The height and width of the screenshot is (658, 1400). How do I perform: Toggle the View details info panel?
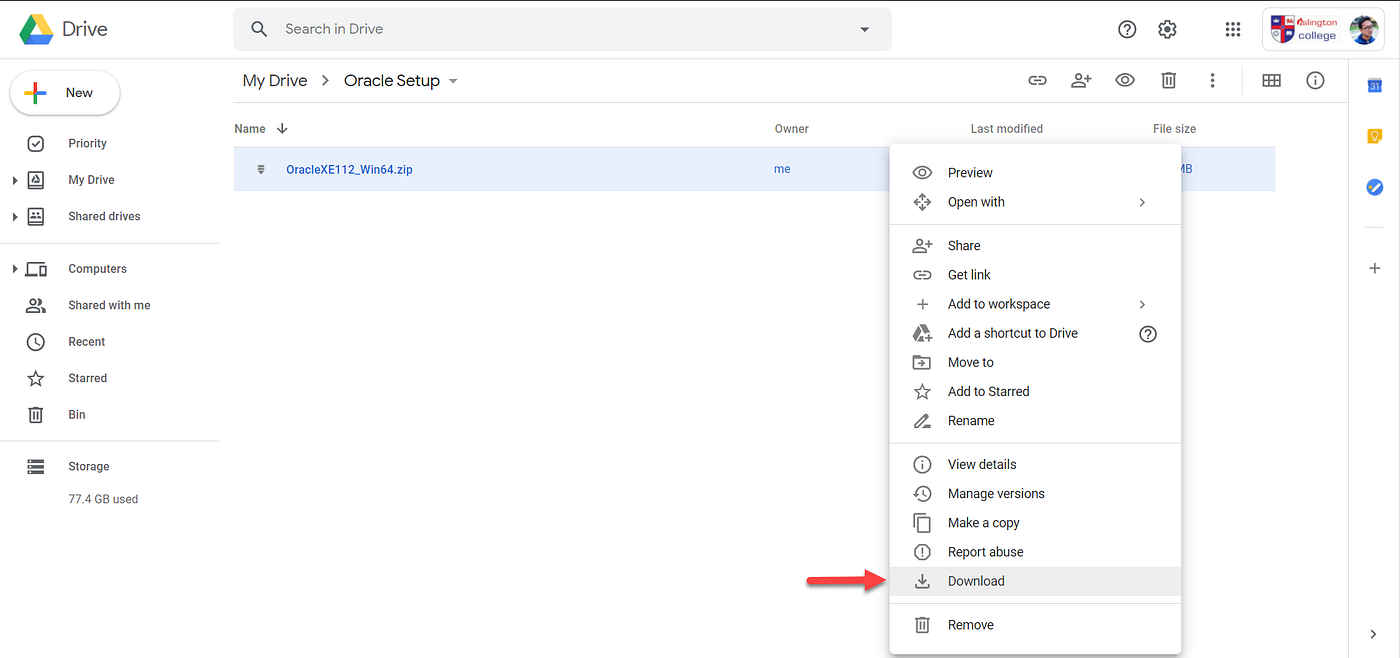point(1315,81)
